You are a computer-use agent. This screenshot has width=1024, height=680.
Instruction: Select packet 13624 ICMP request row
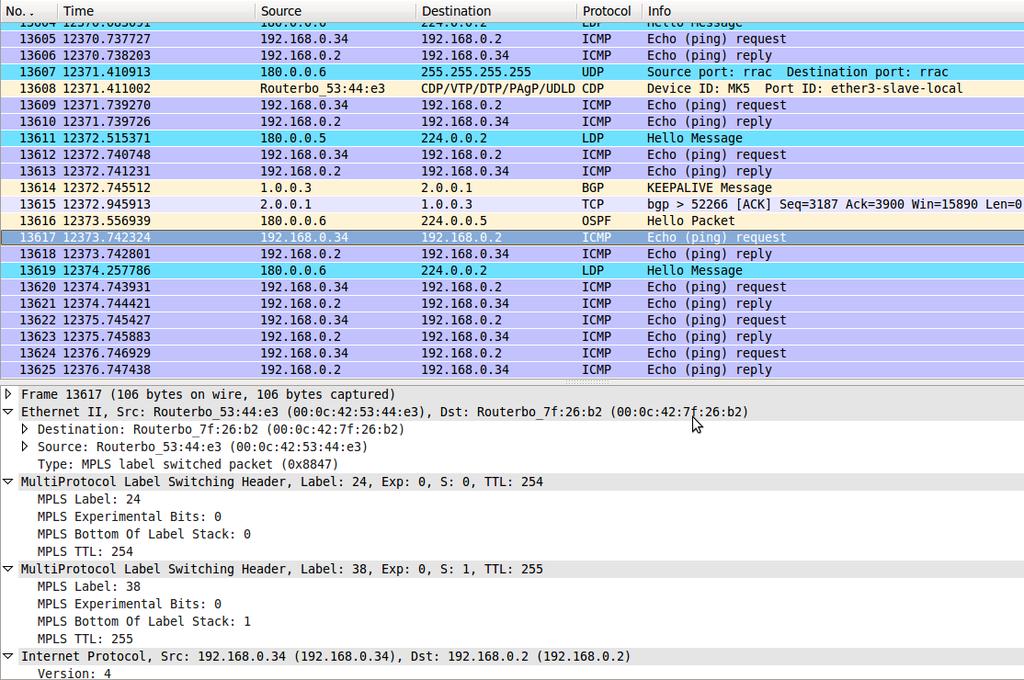pyautogui.click(x=512, y=353)
